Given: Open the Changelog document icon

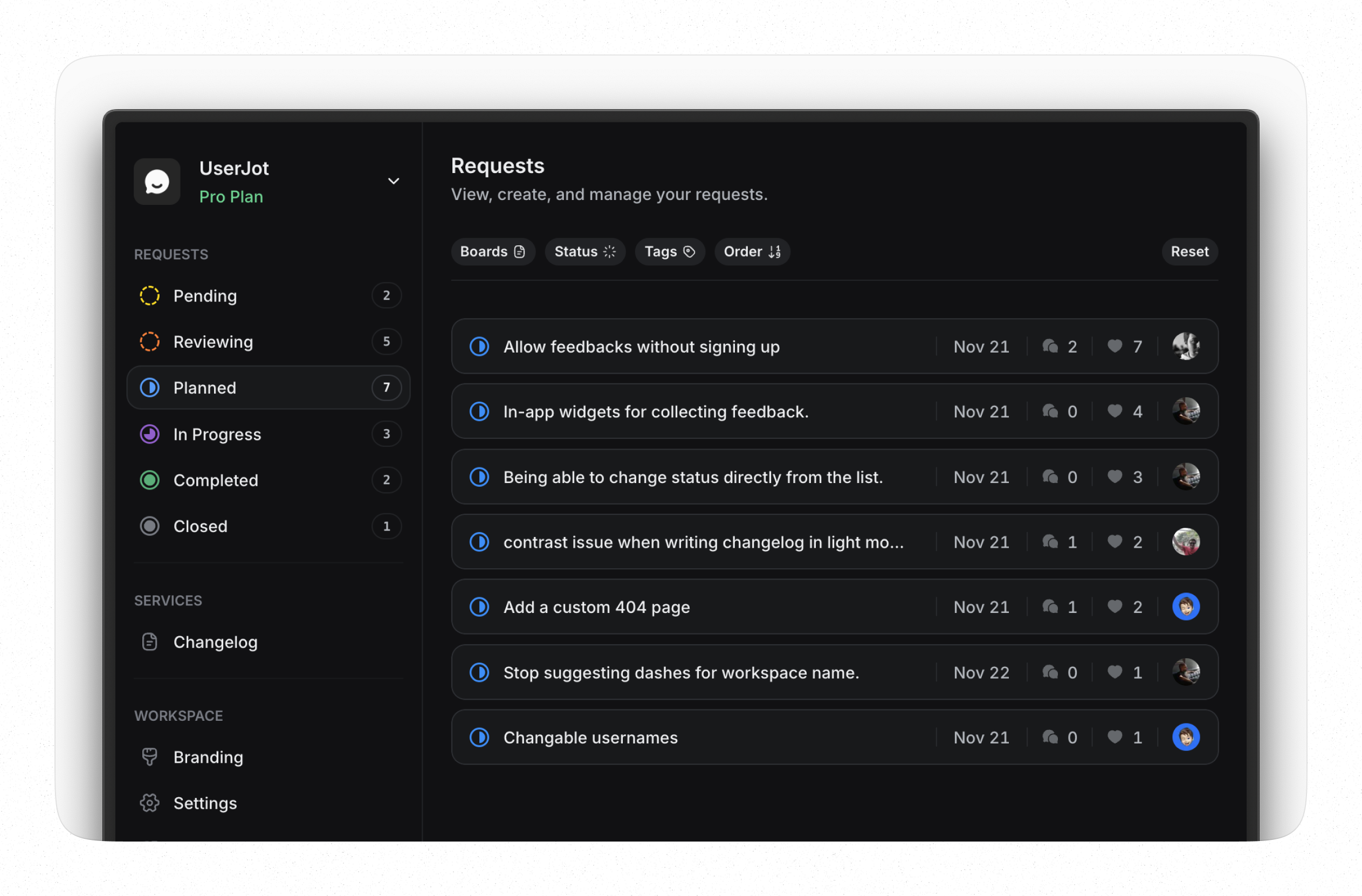Looking at the screenshot, I should (x=149, y=642).
